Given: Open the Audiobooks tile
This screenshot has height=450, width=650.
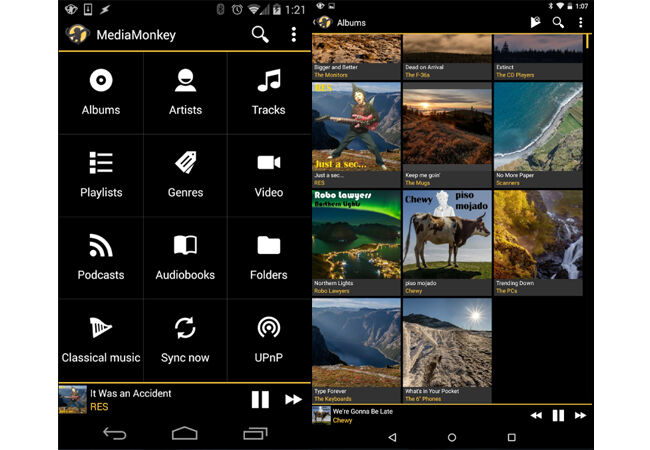Looking at the screenshot, I should [185, 258].
